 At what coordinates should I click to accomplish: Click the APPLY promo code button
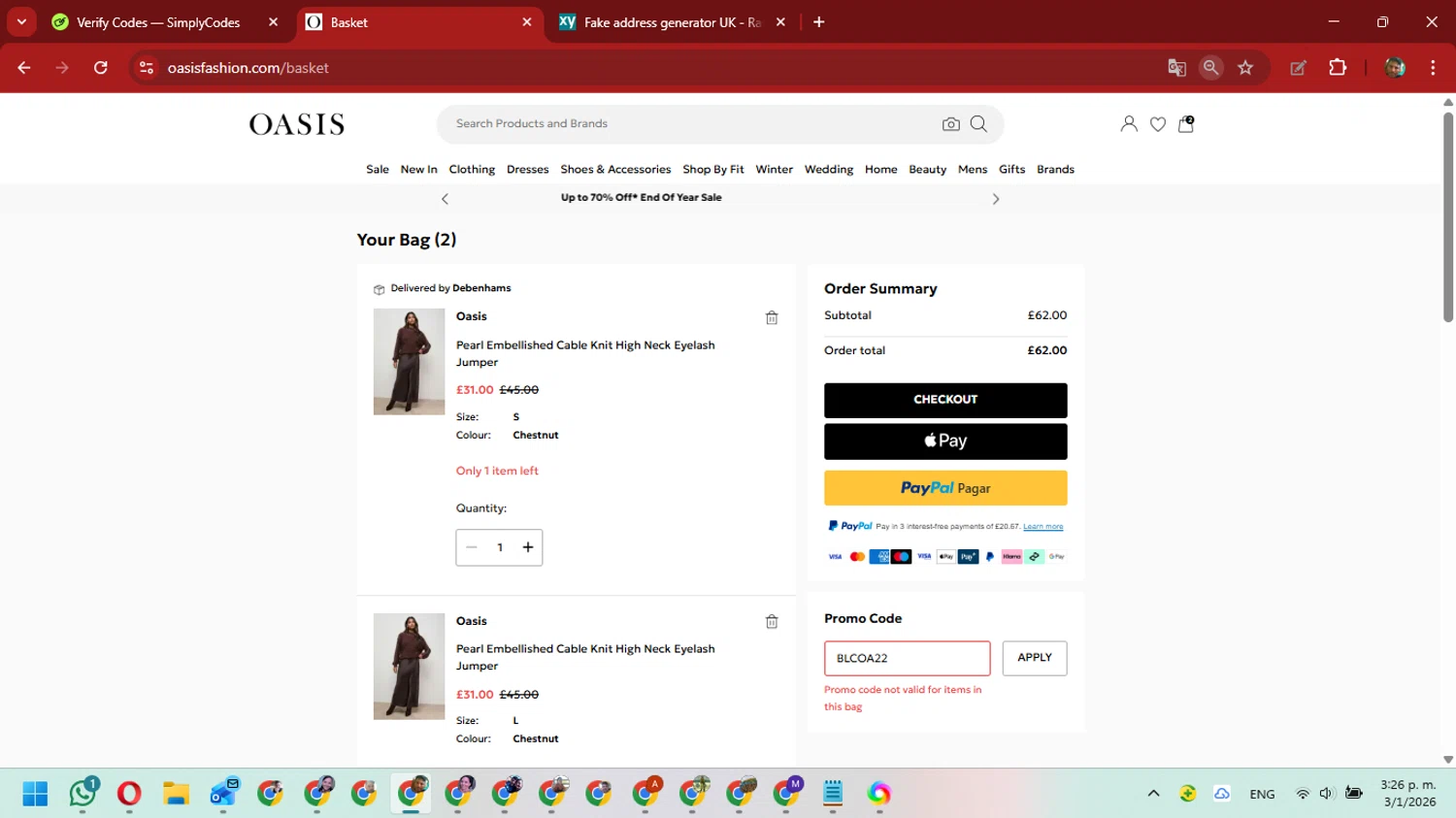(x=1035, y=658)
